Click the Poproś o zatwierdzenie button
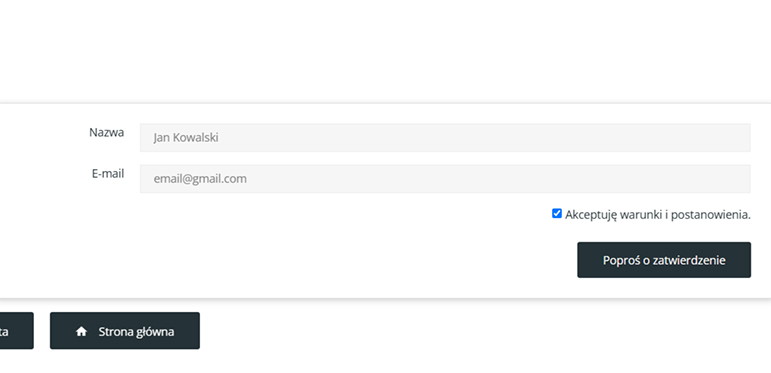Viewport: 771px width, 373px height. [x=664, y=260]
